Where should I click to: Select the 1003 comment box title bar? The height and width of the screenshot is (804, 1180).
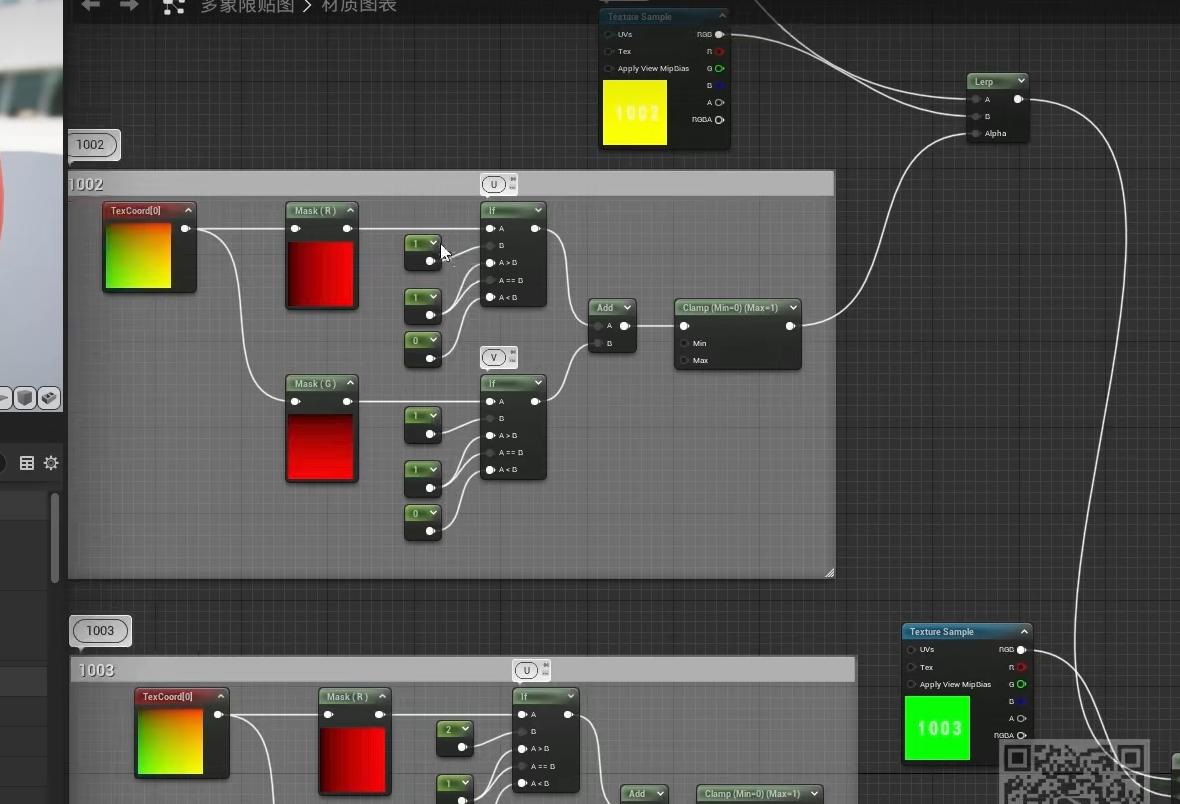tap(463, 670)
